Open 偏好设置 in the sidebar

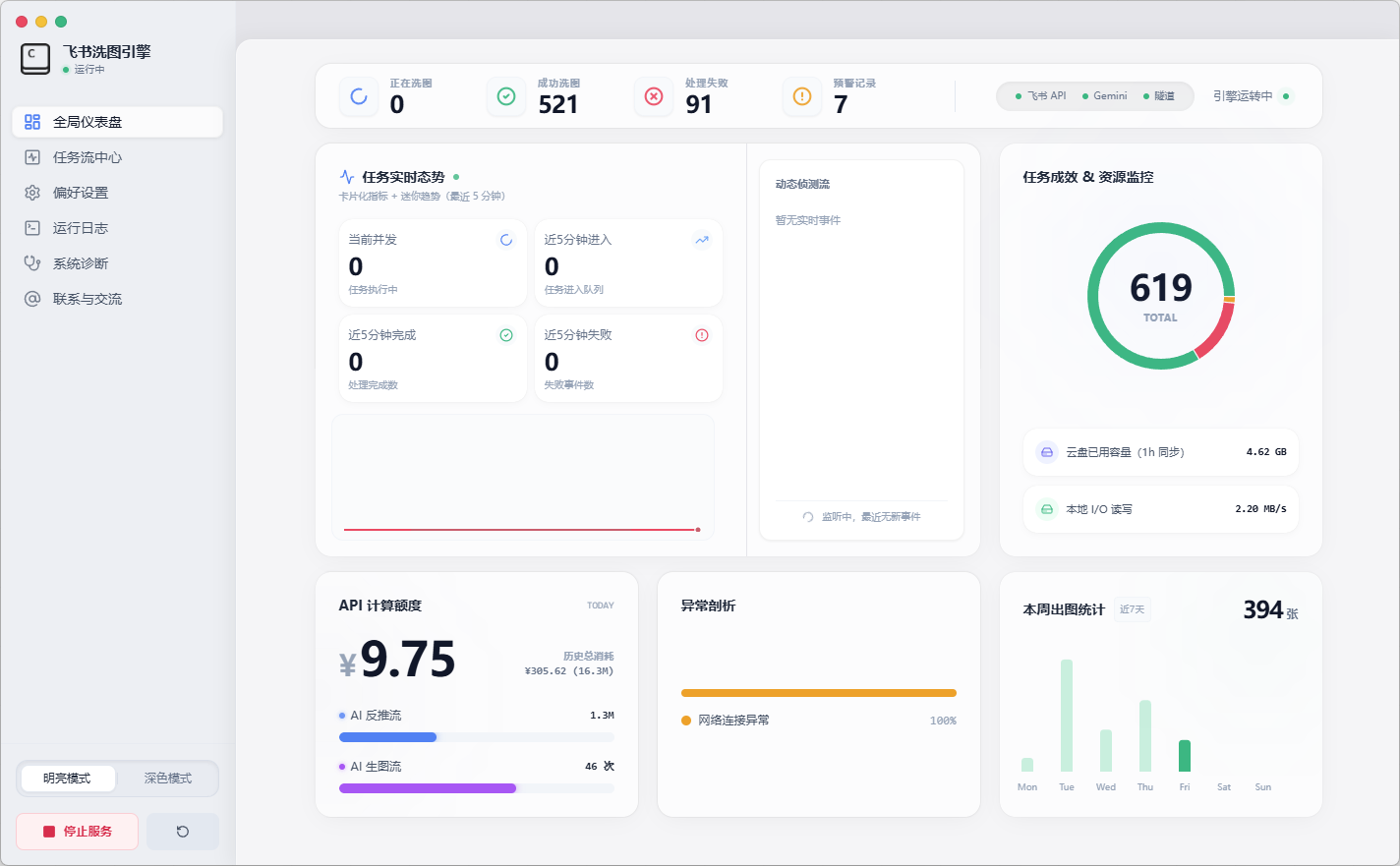(x=81, y=193)
